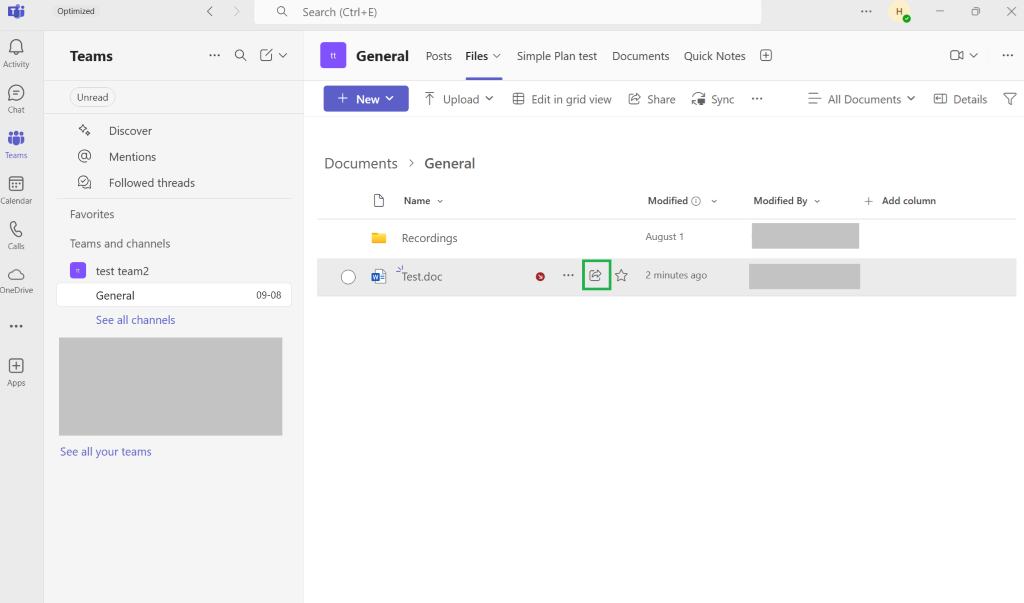Click the share icon on Test.doc row
The width and height of the screenshot is (1024, 603).
pyautogui.click(x=596, y=275)
